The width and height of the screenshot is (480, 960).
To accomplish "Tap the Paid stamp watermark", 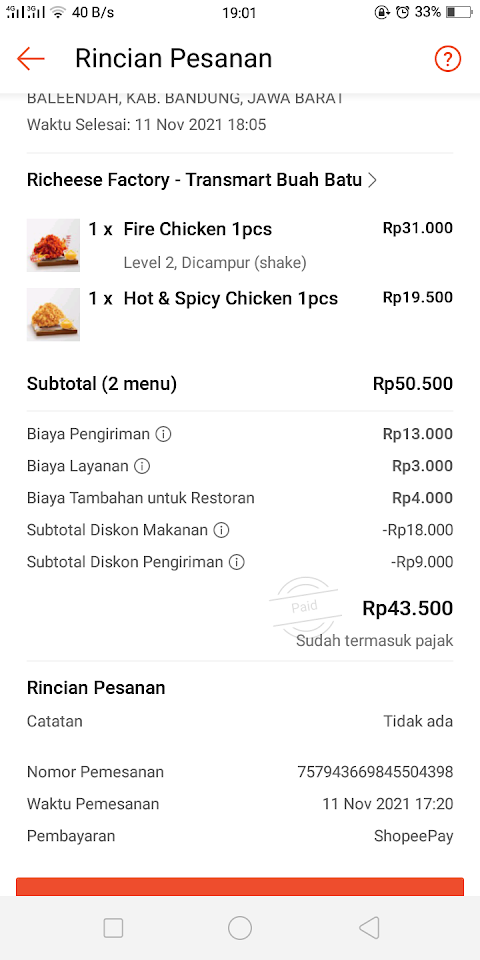I will tap(304, 605).
